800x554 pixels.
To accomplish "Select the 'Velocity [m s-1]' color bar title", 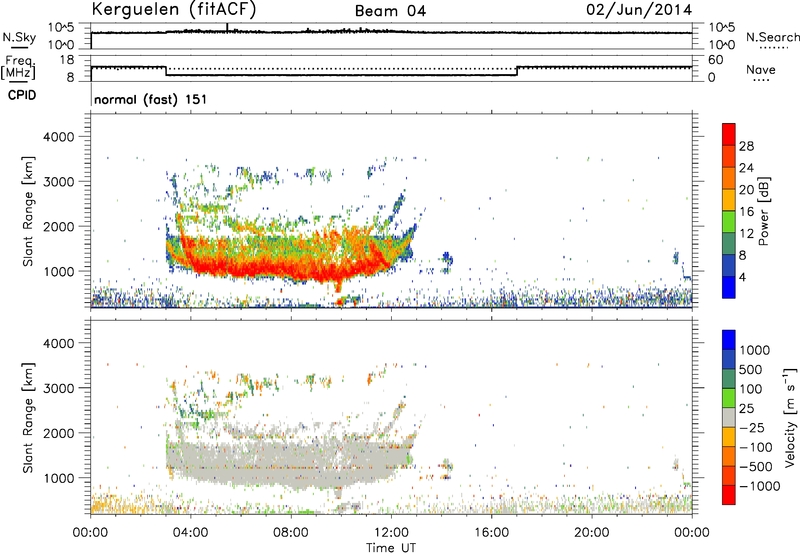I will (790, 417).
